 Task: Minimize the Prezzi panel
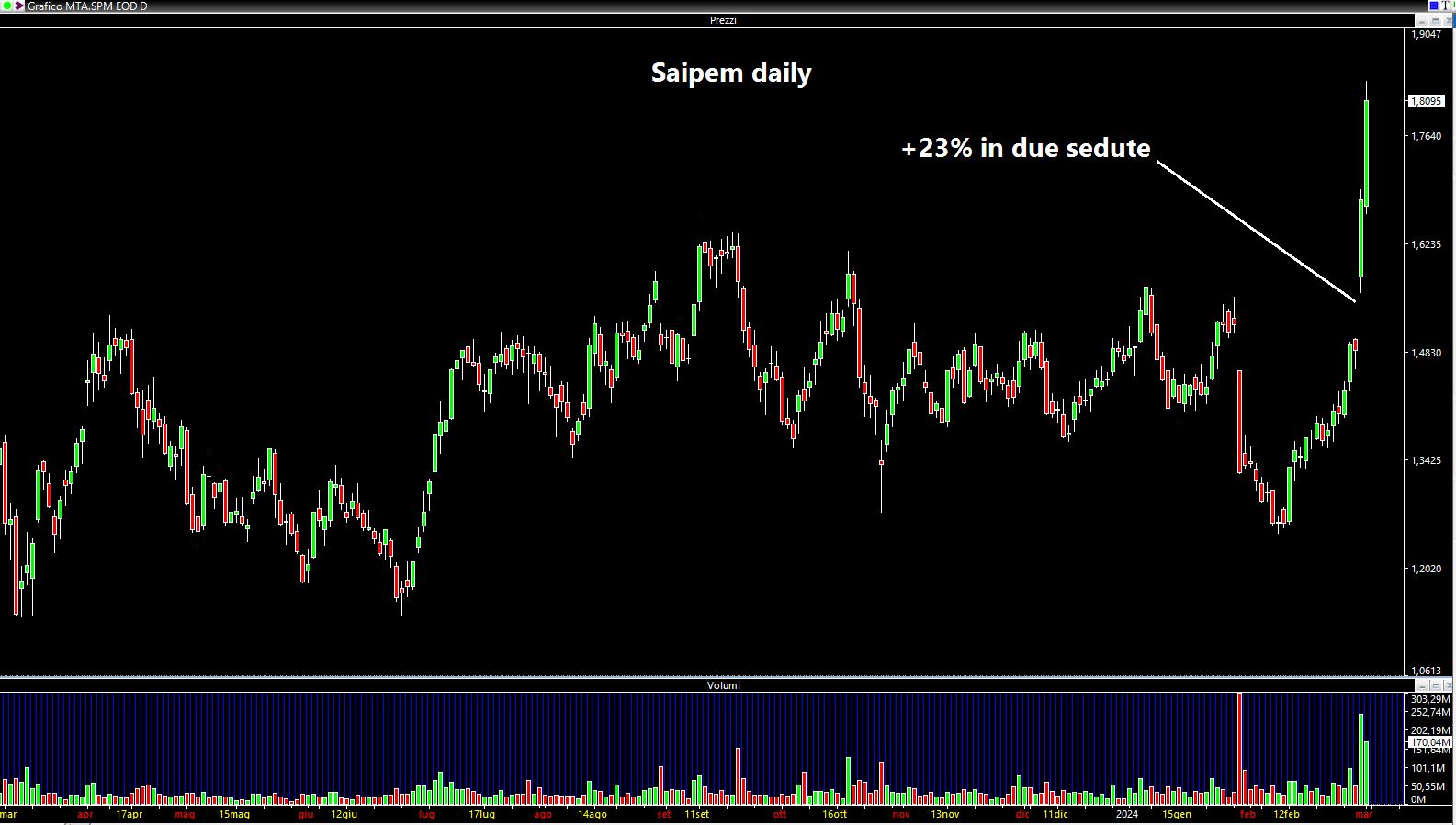tap(1422, 20)
